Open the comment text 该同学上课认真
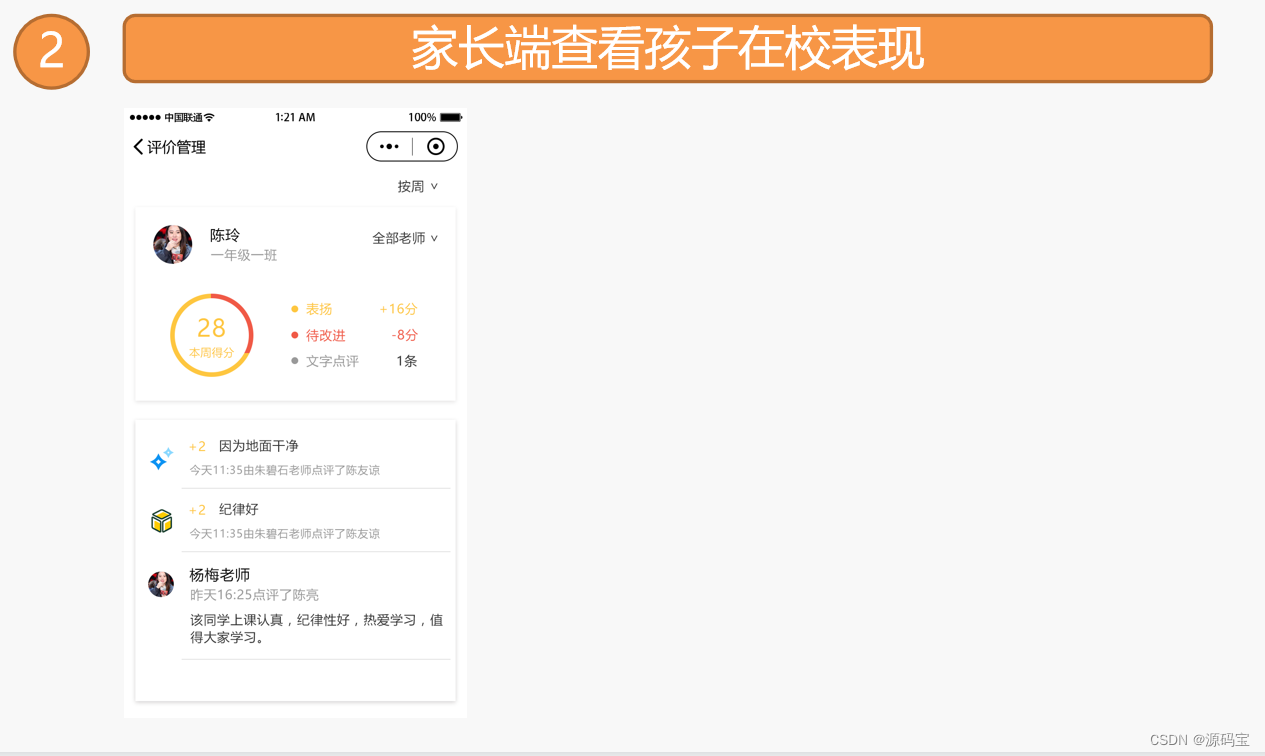1265x756 pixels. click(x=316, y=629)
